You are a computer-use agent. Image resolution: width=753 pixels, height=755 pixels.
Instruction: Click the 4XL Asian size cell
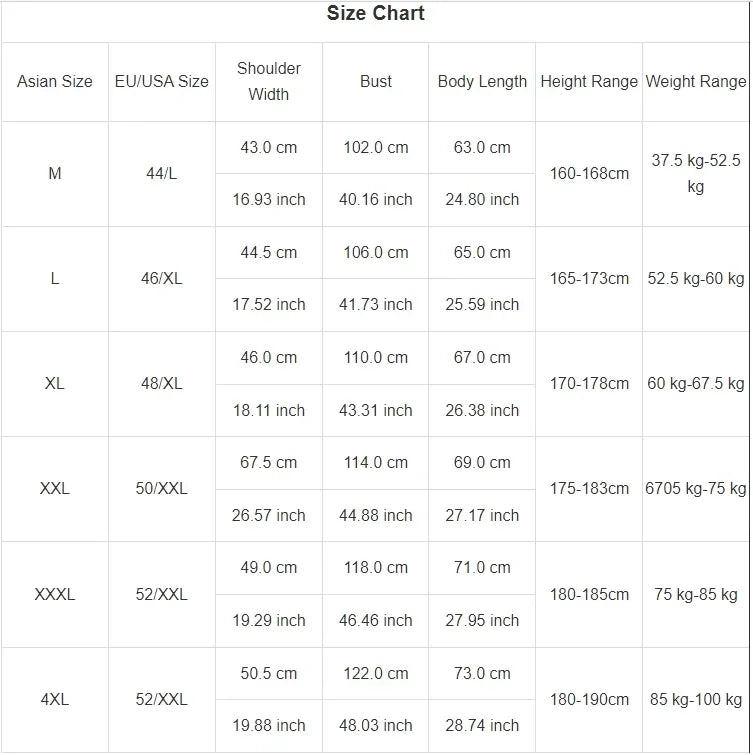[55, 700]
